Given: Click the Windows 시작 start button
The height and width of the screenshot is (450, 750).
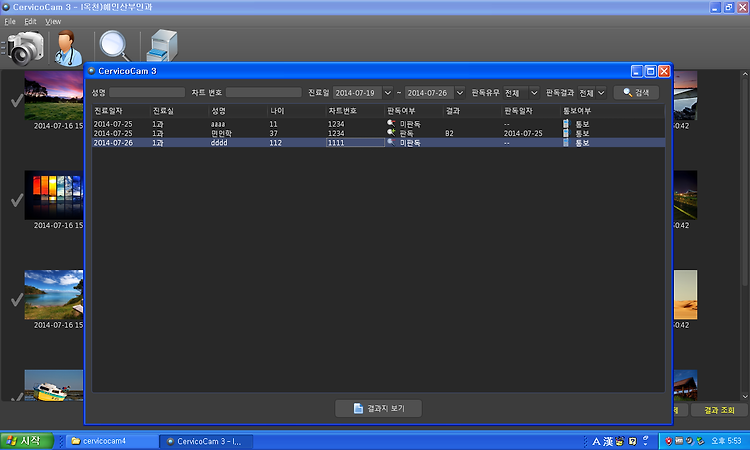Looking at the screenshot, I should (x=27, y=441).
